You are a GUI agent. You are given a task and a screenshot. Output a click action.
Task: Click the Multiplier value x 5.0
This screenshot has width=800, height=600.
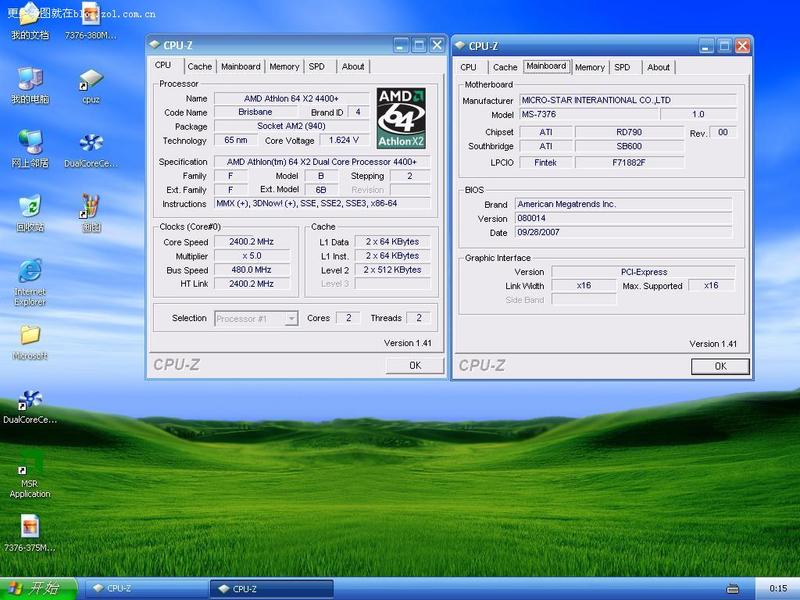point(252,256)
